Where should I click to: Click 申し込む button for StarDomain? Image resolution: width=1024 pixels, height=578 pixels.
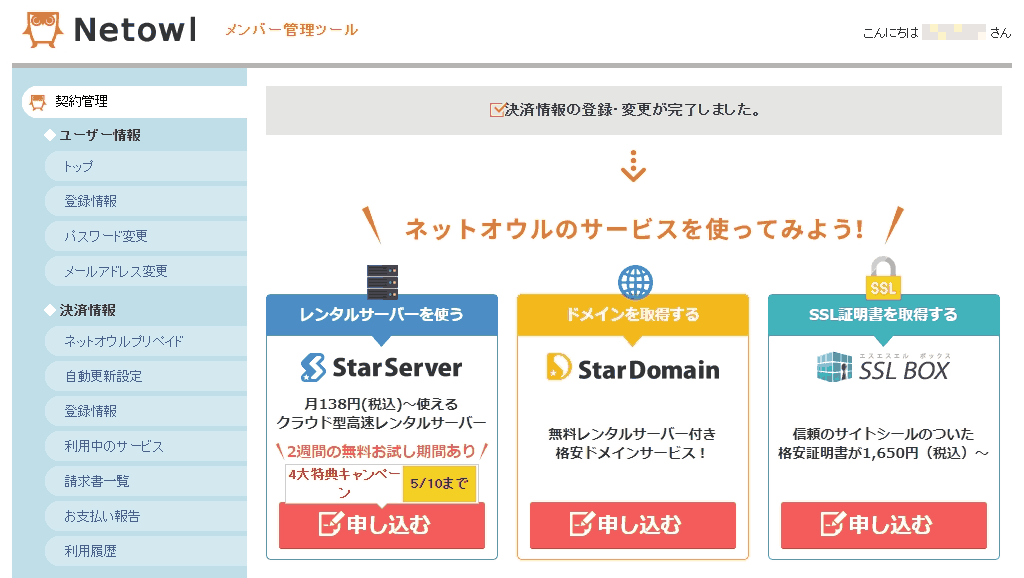633,525
